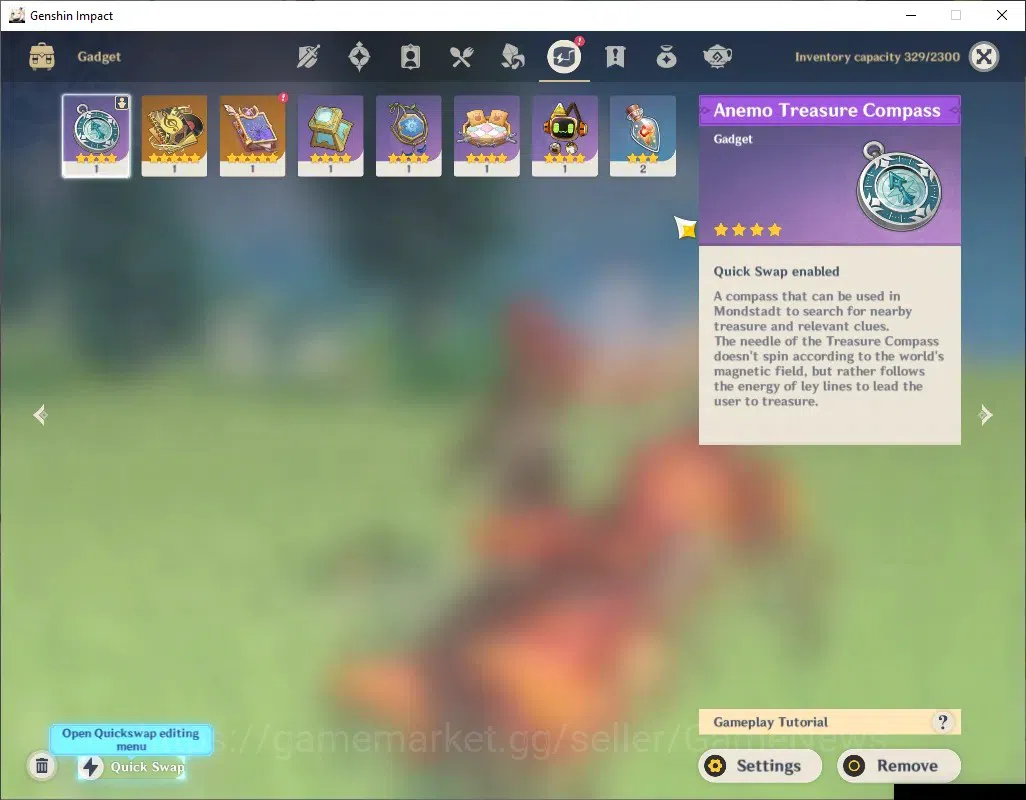Select the black robot cat gadget
The image size is (1026, 800).
[565, 136]
